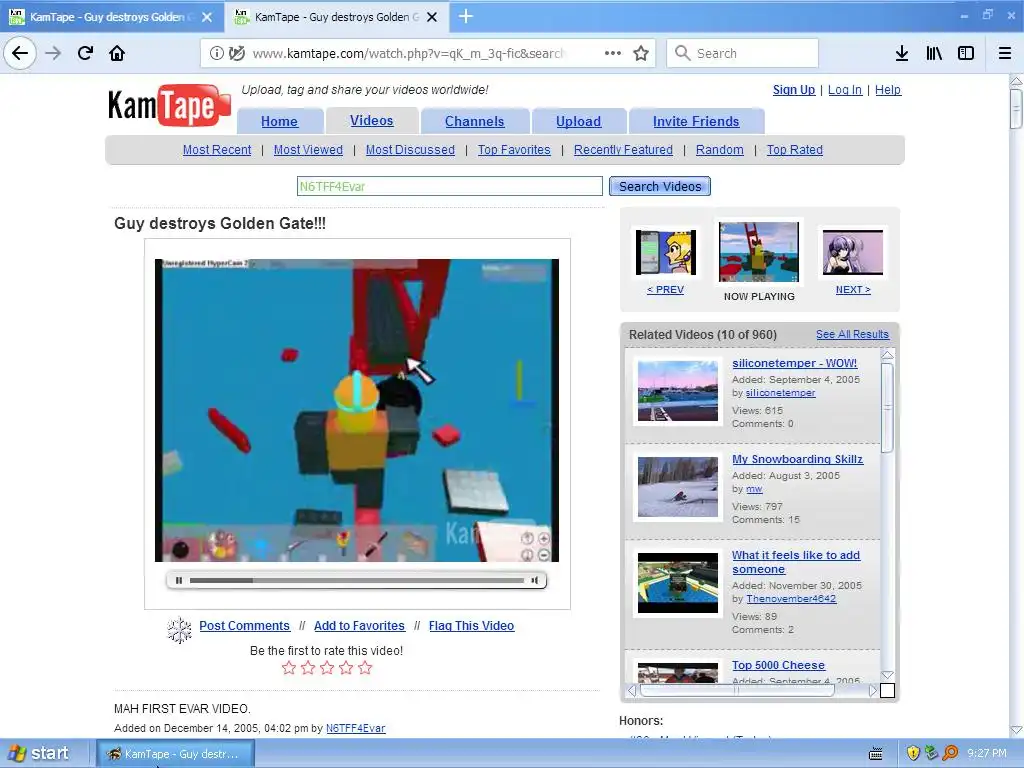Screen dimensions: 1024x768
Task: Switch to the first browser tab
Action: tap(112, 17)
